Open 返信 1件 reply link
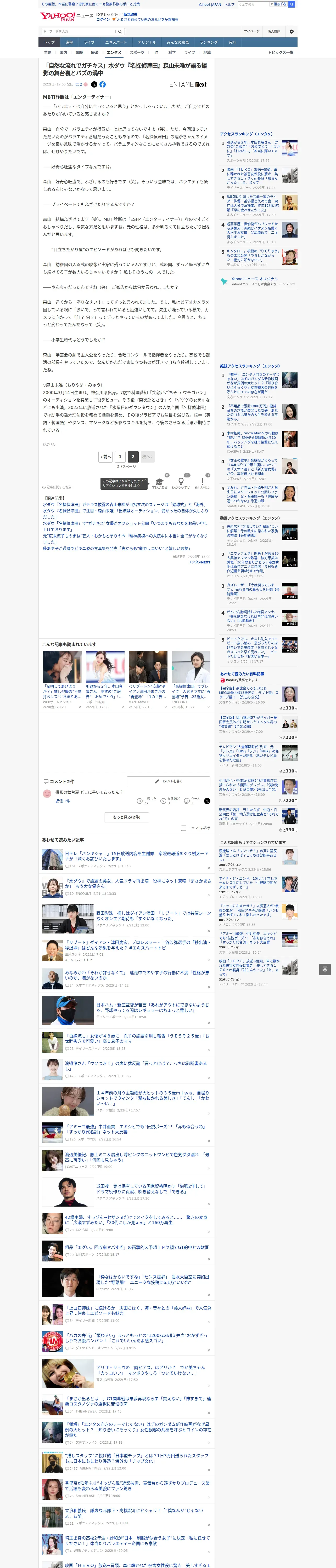The height and width of the screenshot is (1568, 336). 62,801
